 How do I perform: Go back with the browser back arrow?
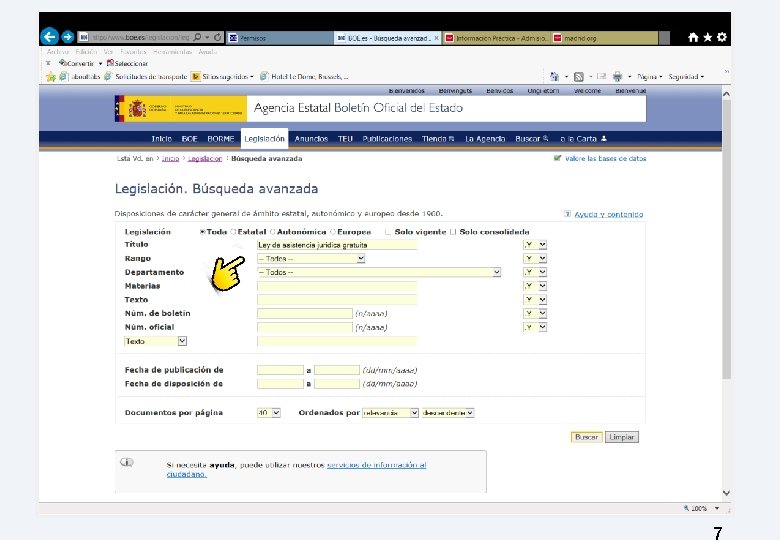point(49,37)
